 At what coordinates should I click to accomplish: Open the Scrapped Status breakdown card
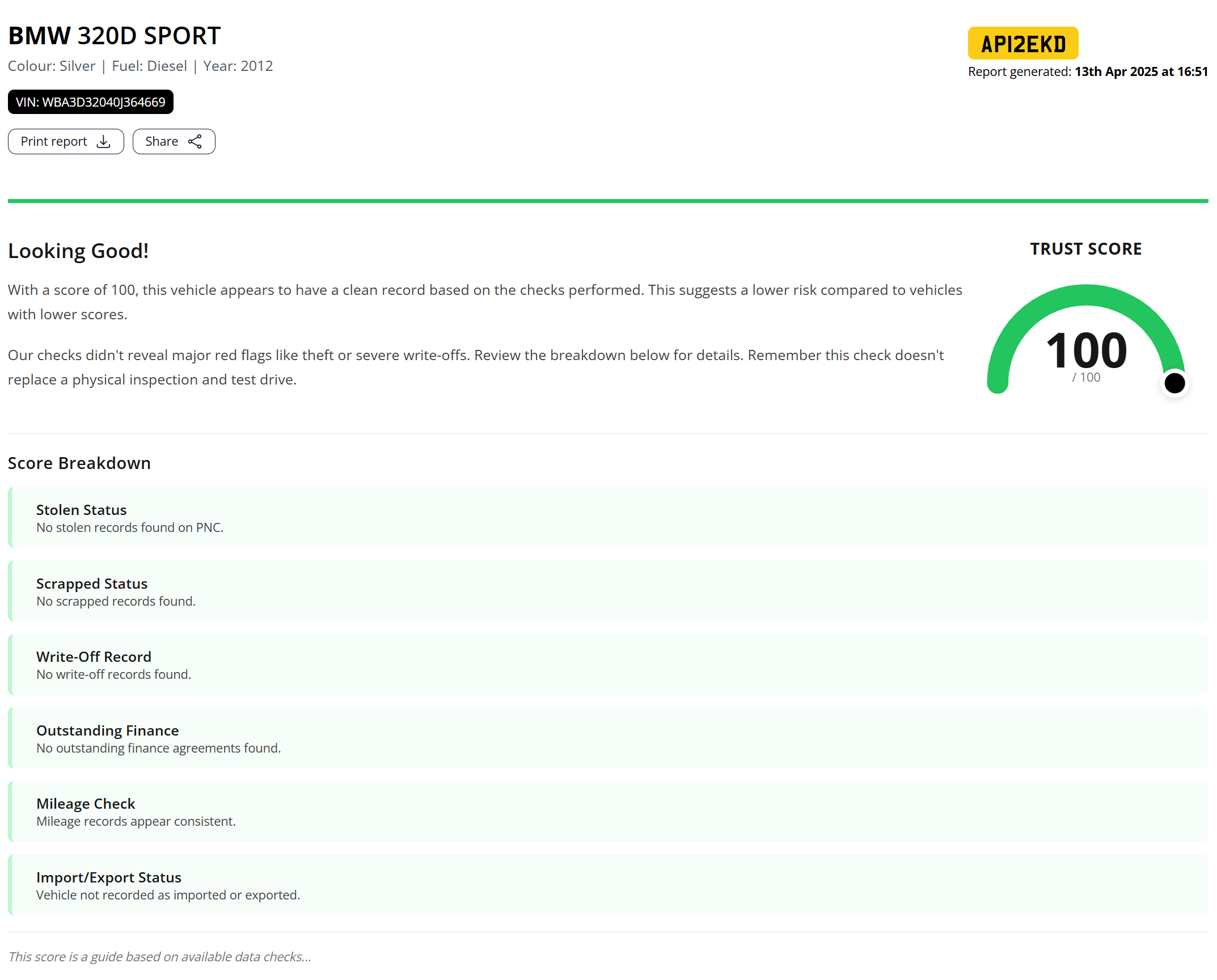tap(608, 591)
